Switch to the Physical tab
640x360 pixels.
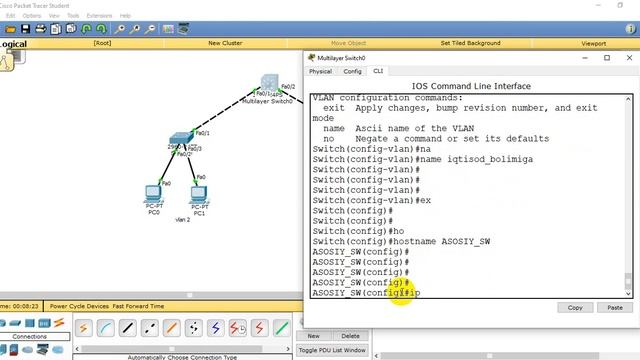click(x=320, y=71)
